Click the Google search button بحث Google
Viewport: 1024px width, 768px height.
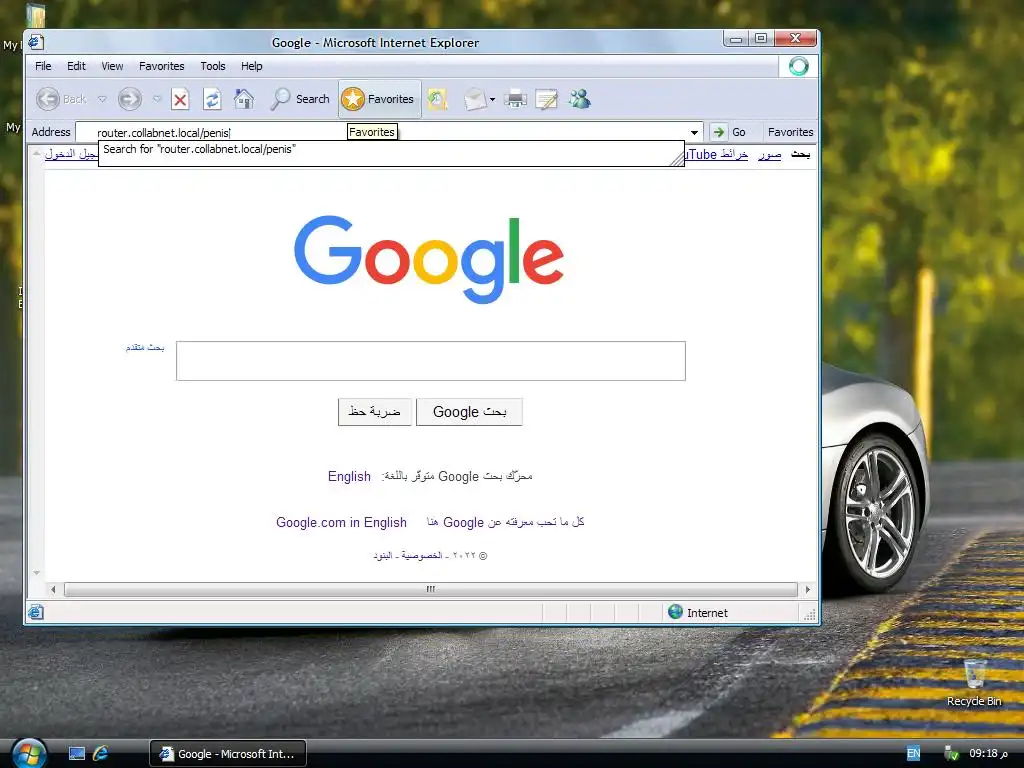(470, 411)
